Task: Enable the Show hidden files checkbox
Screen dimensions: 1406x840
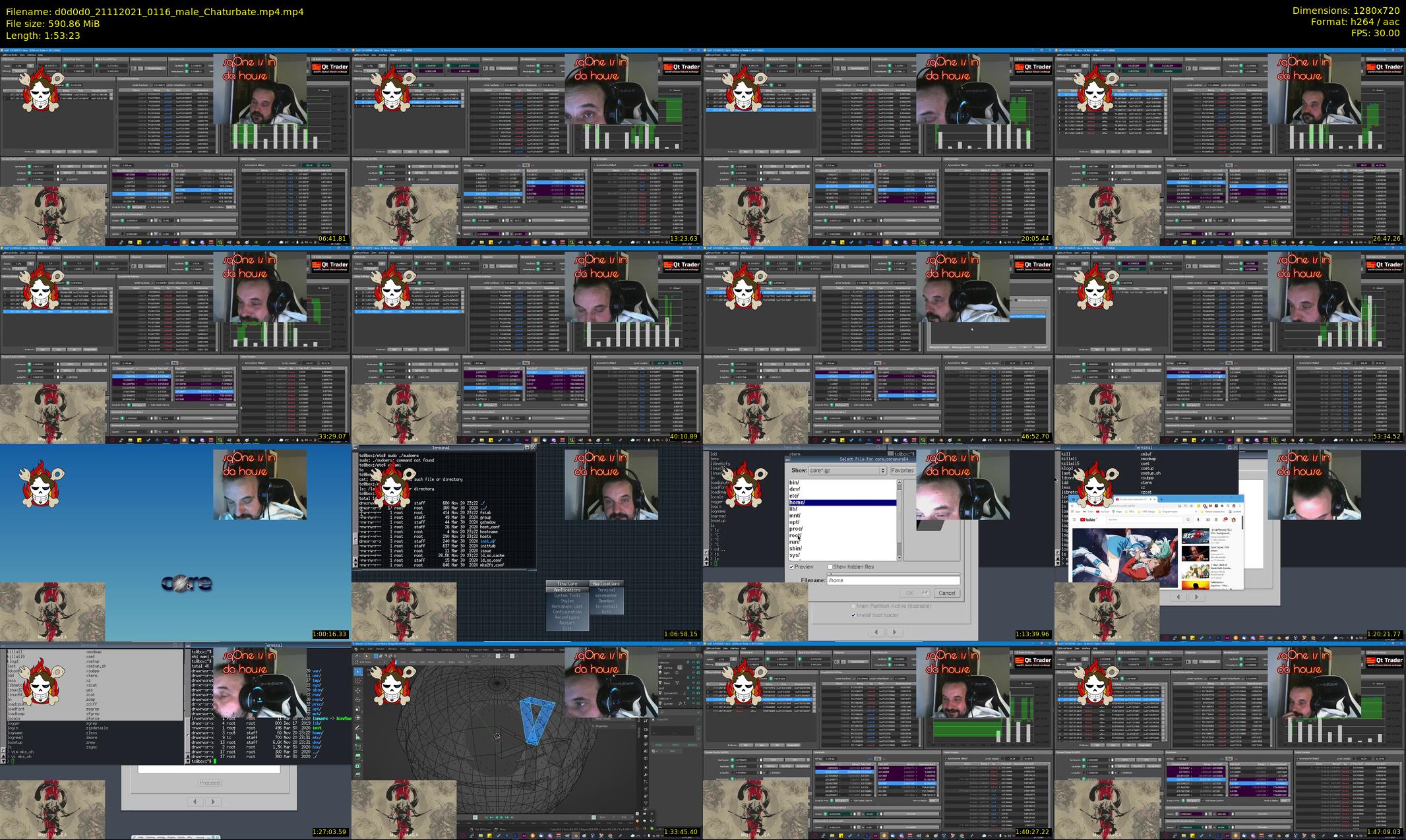Action: tap(830, 567)
